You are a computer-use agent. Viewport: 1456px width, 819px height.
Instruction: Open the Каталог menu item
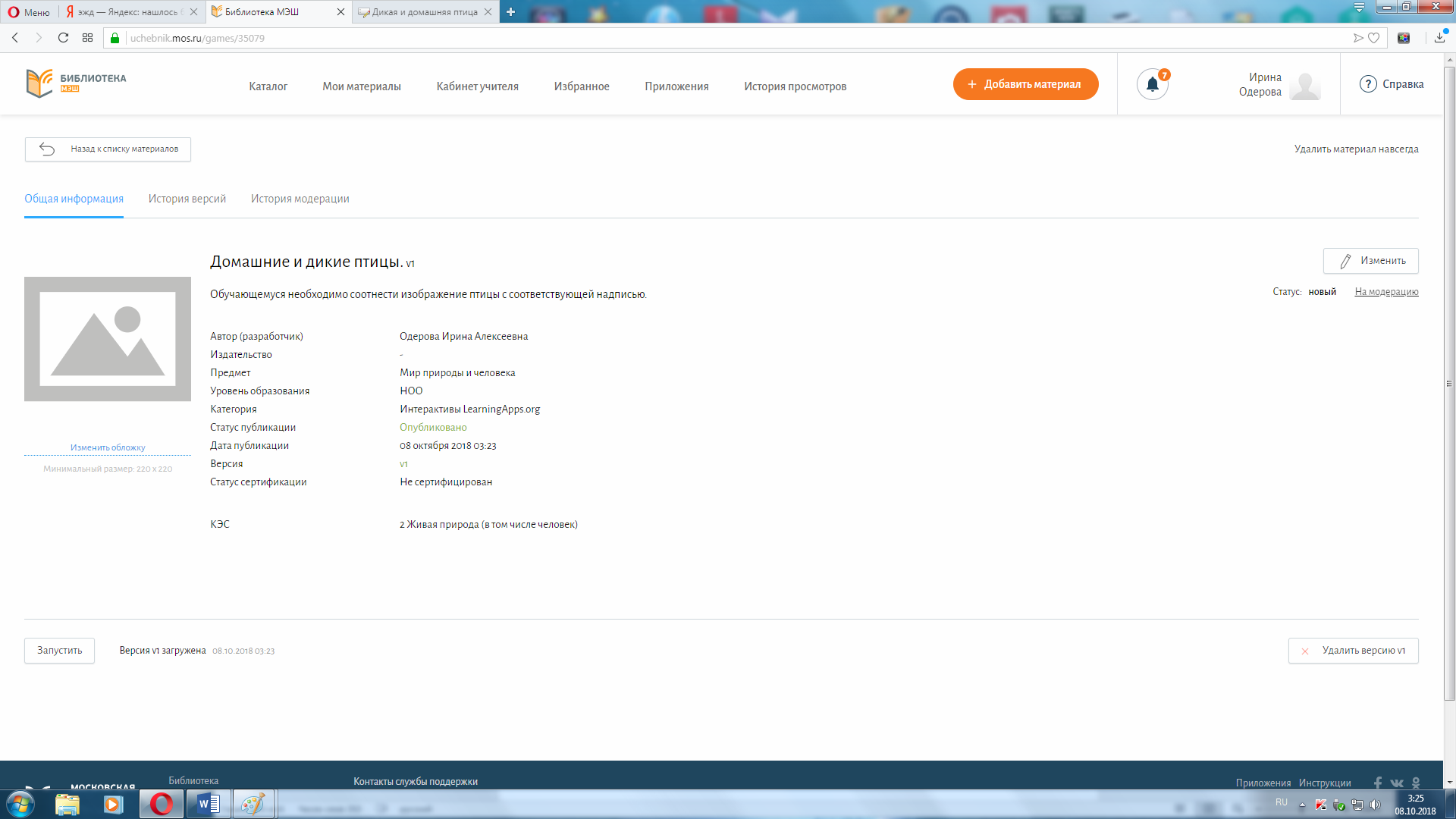[268, 86]
